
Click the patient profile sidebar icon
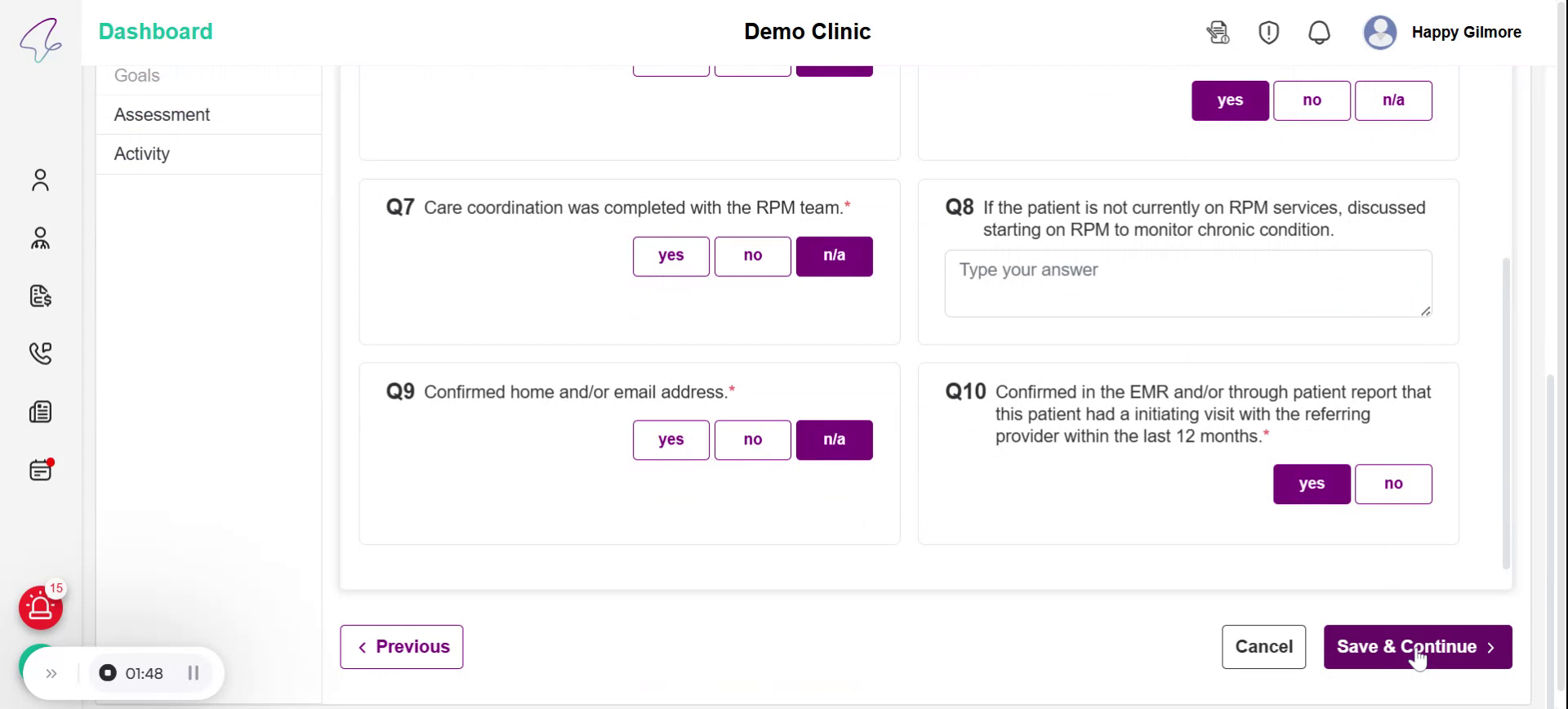point(40,180)
